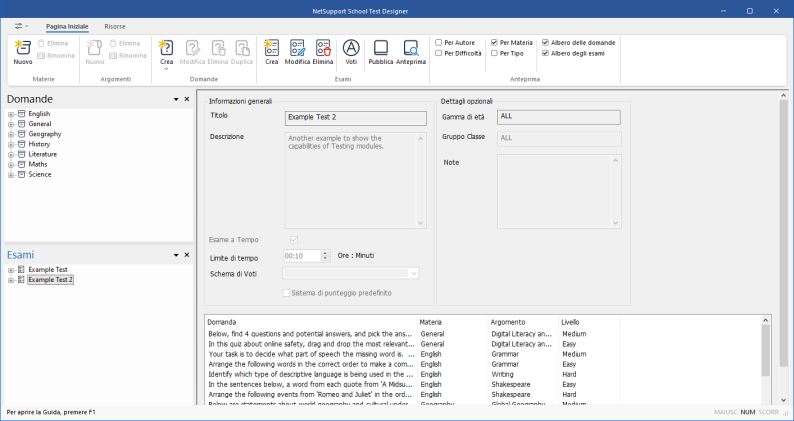Expand the Example Test exam node

pos(10,270)
